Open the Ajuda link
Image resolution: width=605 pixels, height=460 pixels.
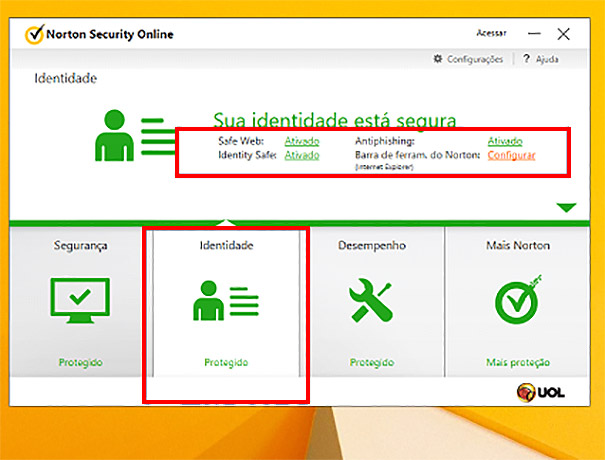click(x=547, y=59)
